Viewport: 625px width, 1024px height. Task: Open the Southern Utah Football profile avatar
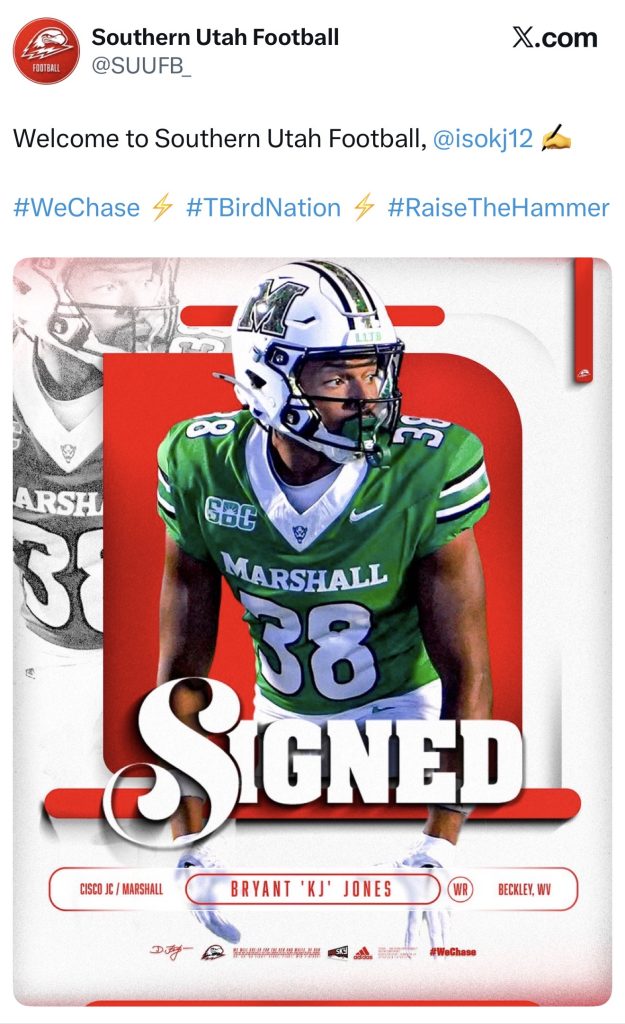click(46, 51)
